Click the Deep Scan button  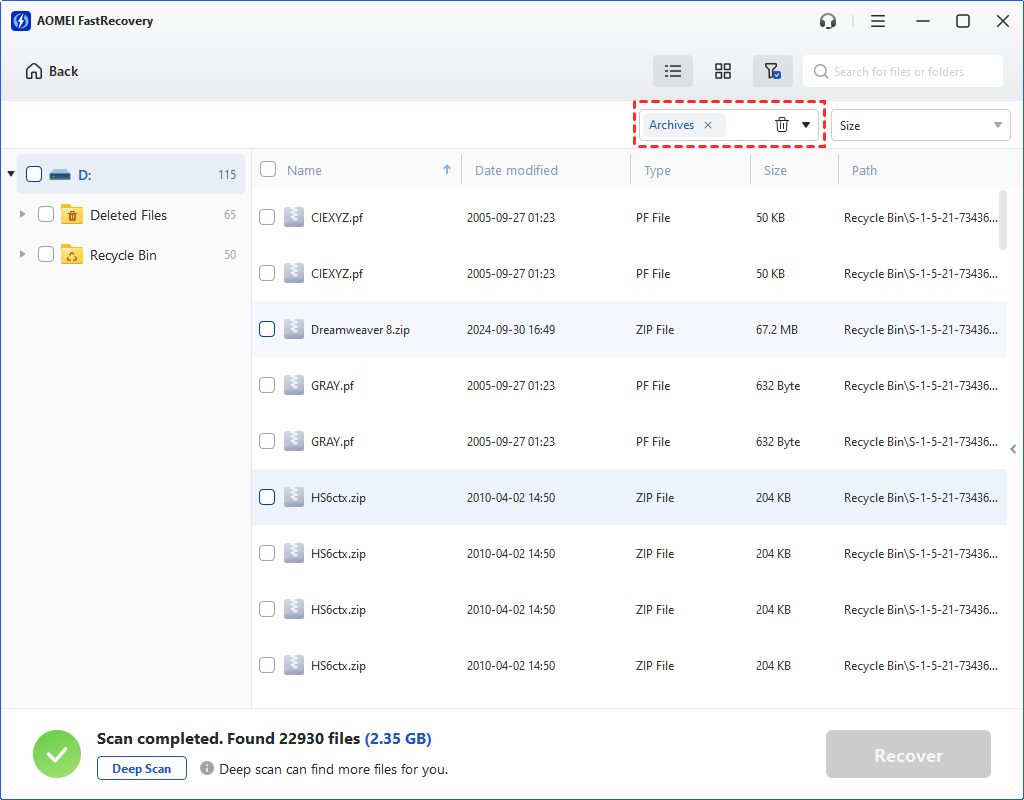[x=142, y=769]
